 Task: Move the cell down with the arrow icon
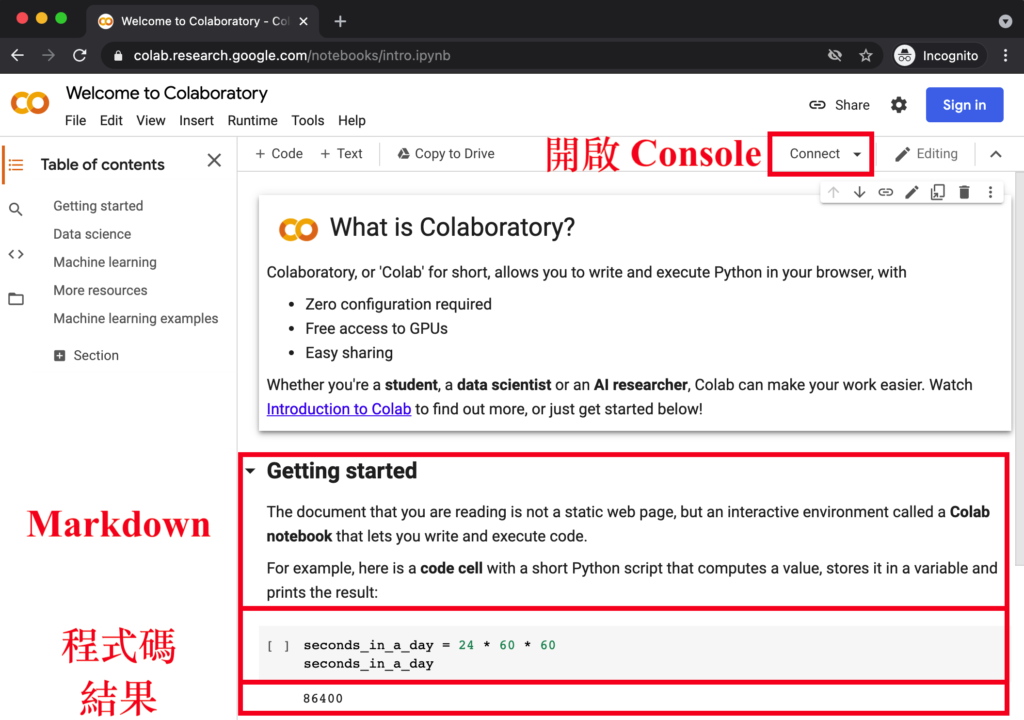[x=859, y=191]
